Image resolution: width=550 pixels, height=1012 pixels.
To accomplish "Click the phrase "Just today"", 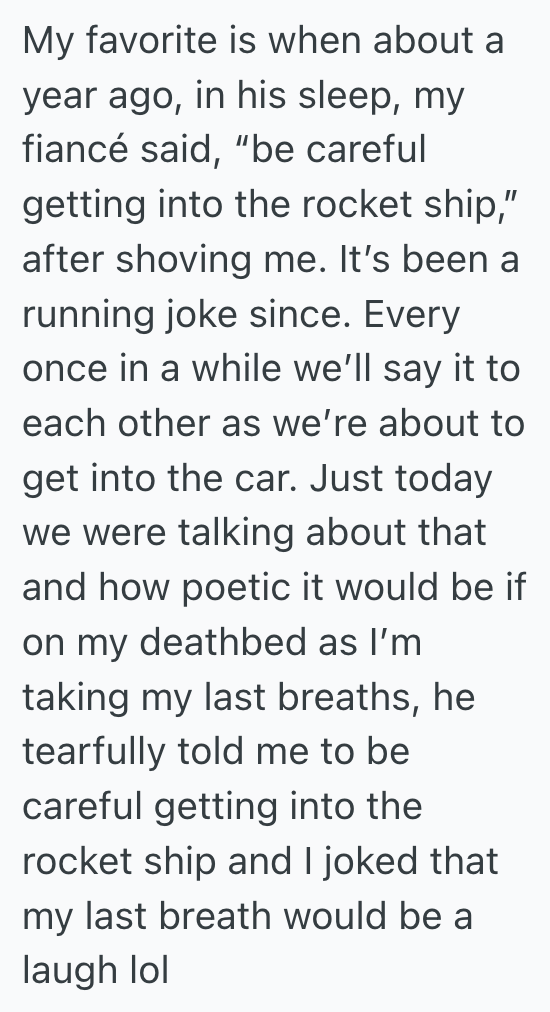I will pyautogui.click(x=401, y=480).
